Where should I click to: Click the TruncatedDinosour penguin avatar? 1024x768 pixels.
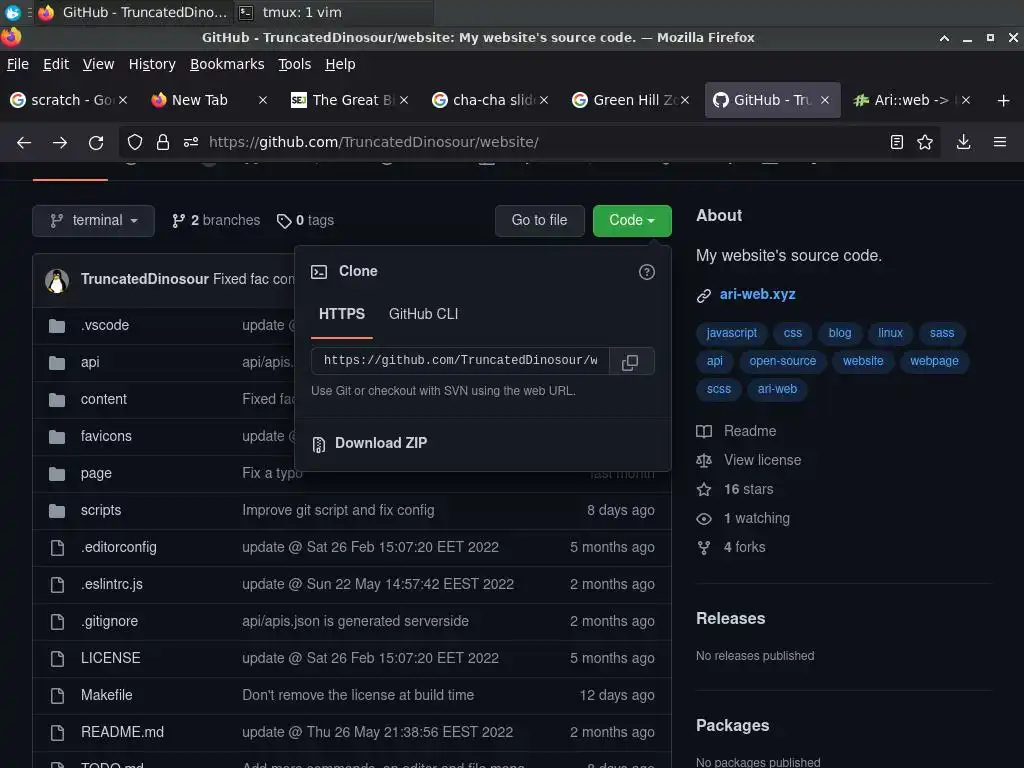[x=57, y=281]
